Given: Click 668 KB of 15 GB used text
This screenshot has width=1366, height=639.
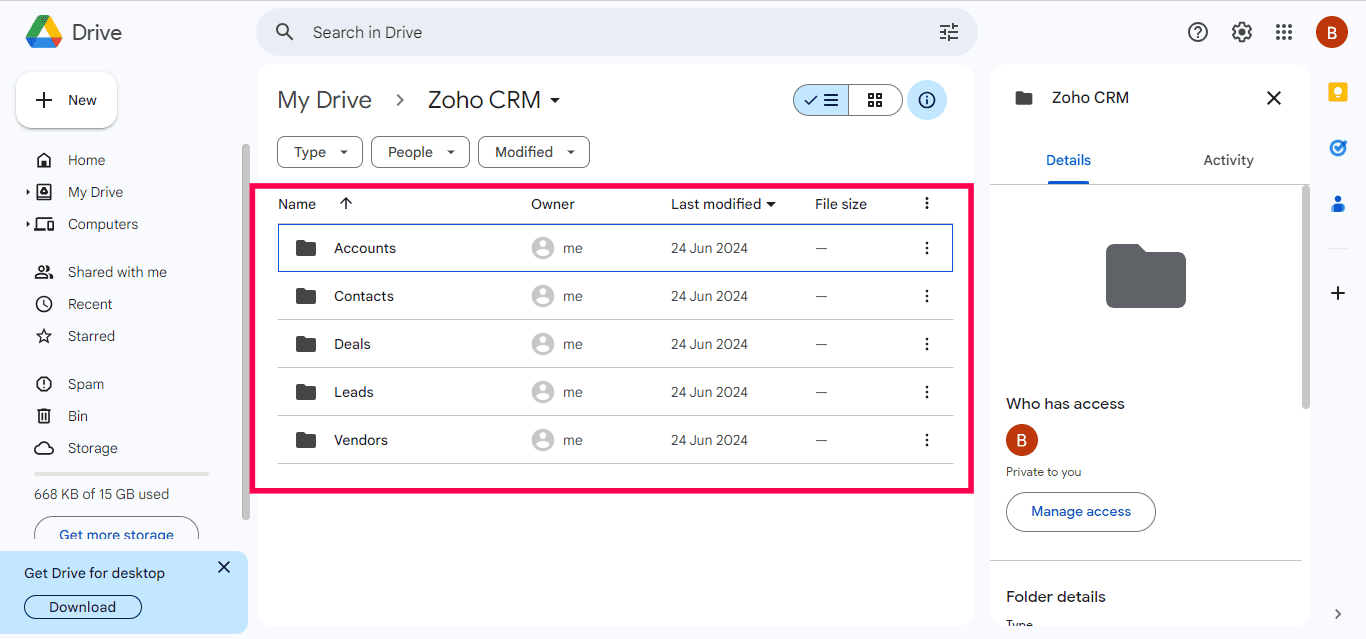Looking at the screenshot, I should tap(101, 494).
